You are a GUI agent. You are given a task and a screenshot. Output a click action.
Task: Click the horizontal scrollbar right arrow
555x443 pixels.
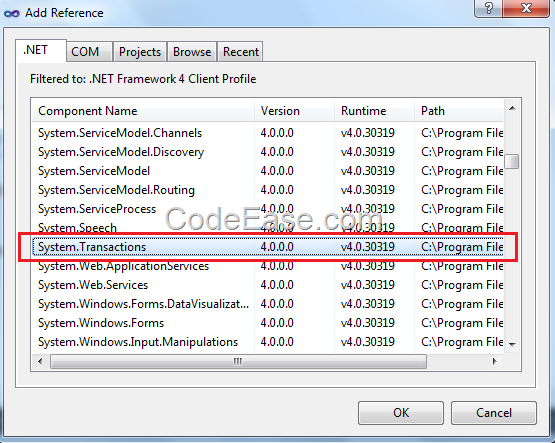point(494,361)
